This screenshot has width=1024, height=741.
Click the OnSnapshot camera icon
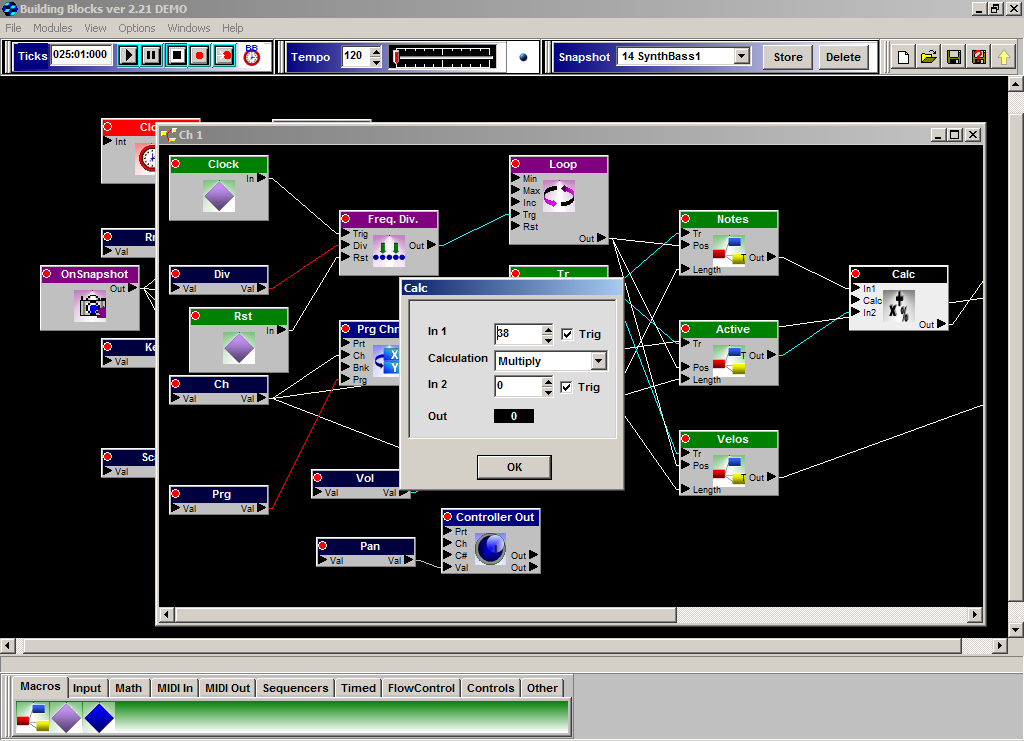(92, 306)
